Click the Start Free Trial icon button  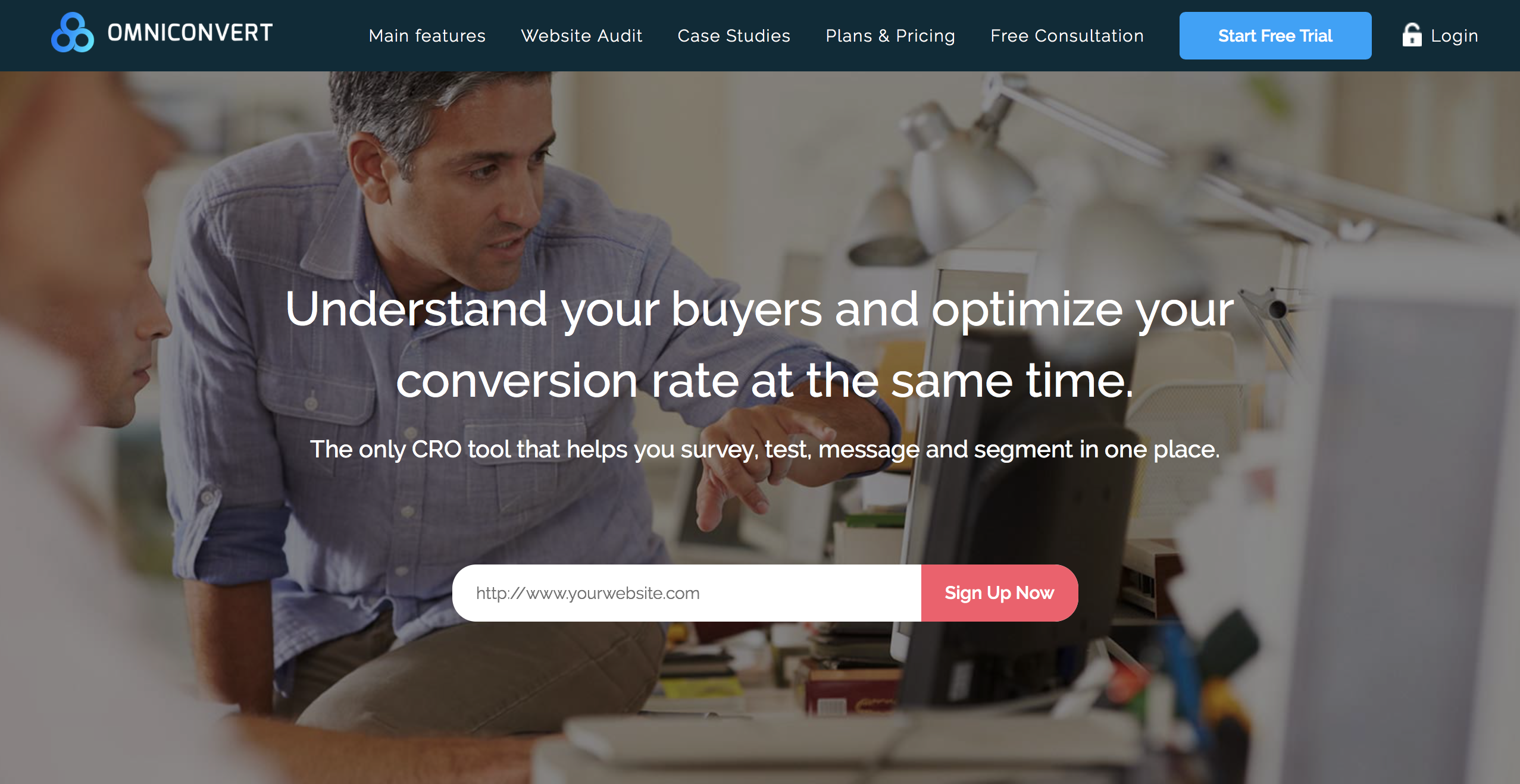(x=1276, y=35)
